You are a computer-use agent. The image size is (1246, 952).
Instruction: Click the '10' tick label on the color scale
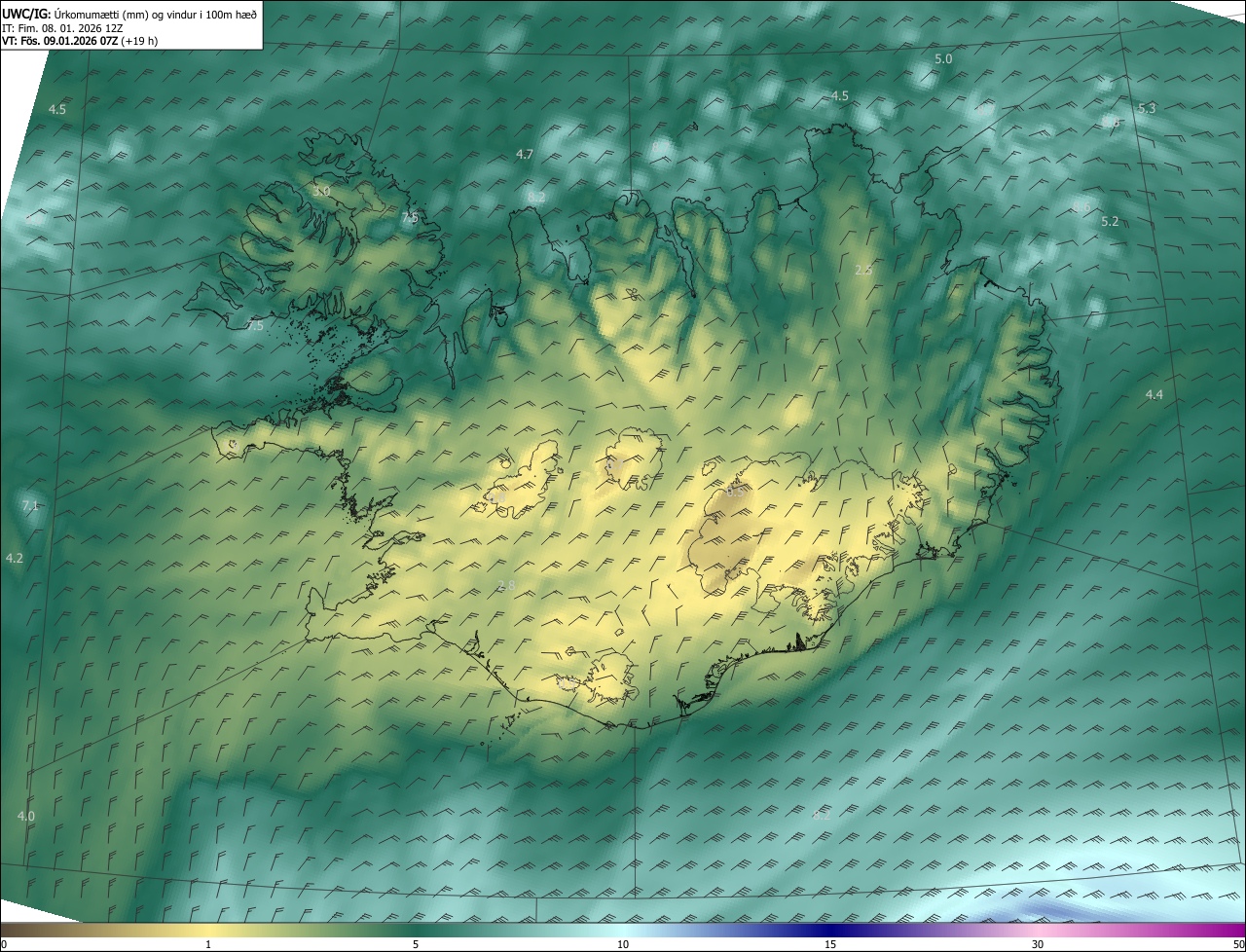coord(623,944)
